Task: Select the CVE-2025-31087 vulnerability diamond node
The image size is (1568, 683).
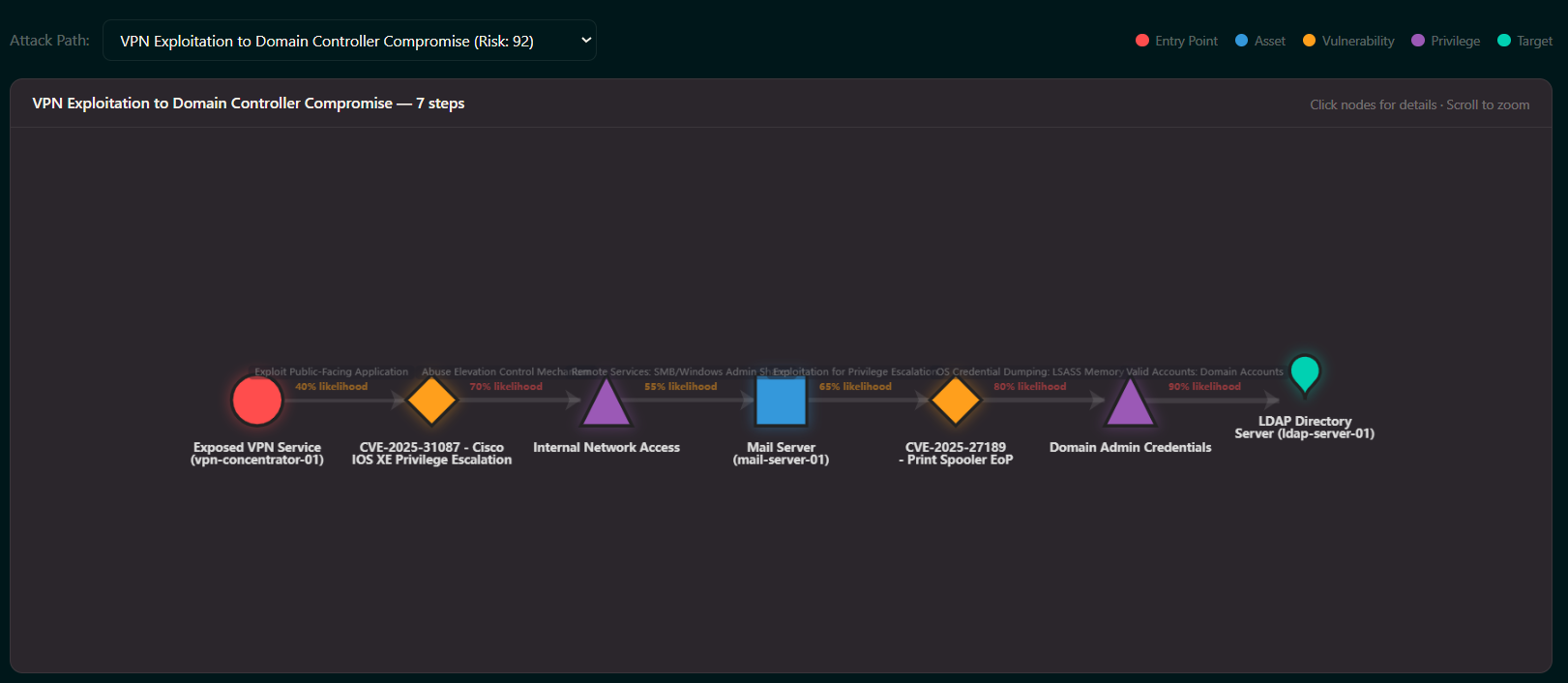Action: (x=431, y=401)
